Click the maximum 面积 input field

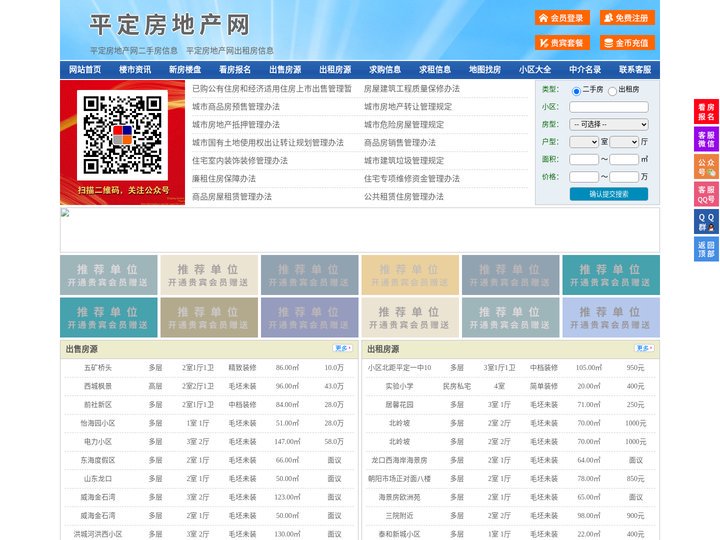click(624, 159)
